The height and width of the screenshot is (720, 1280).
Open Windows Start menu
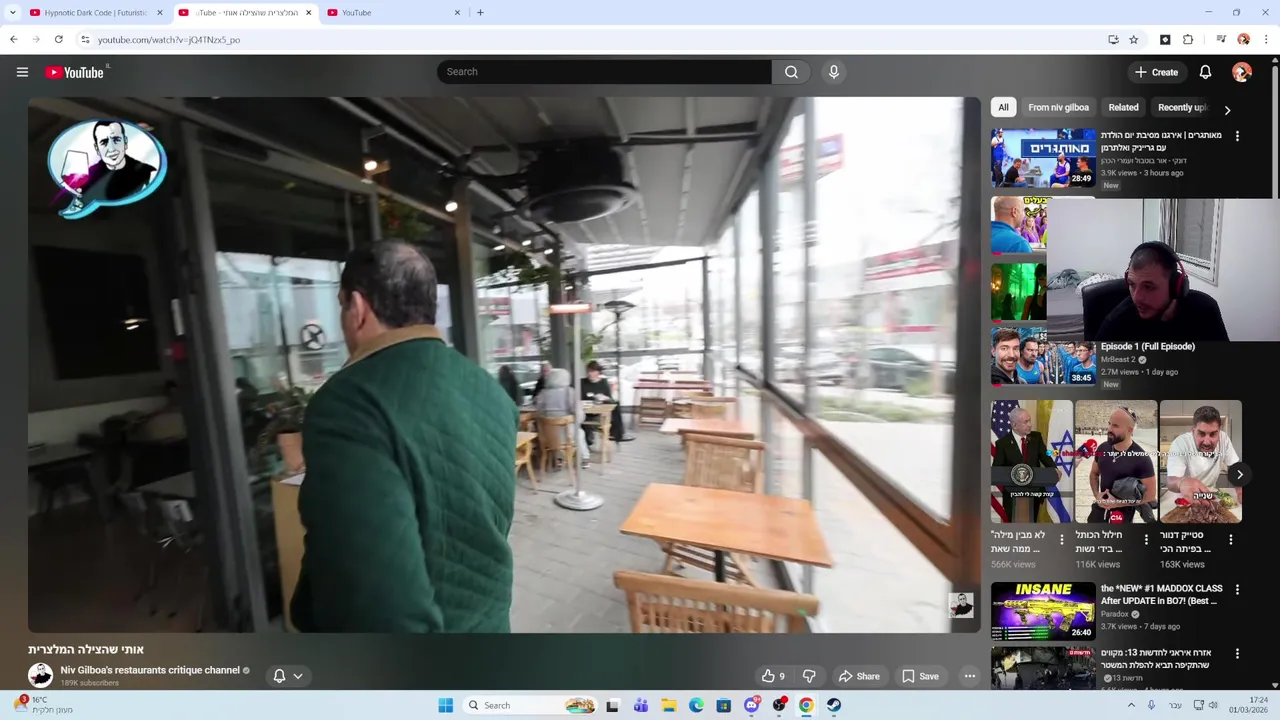tap(446, 705)
